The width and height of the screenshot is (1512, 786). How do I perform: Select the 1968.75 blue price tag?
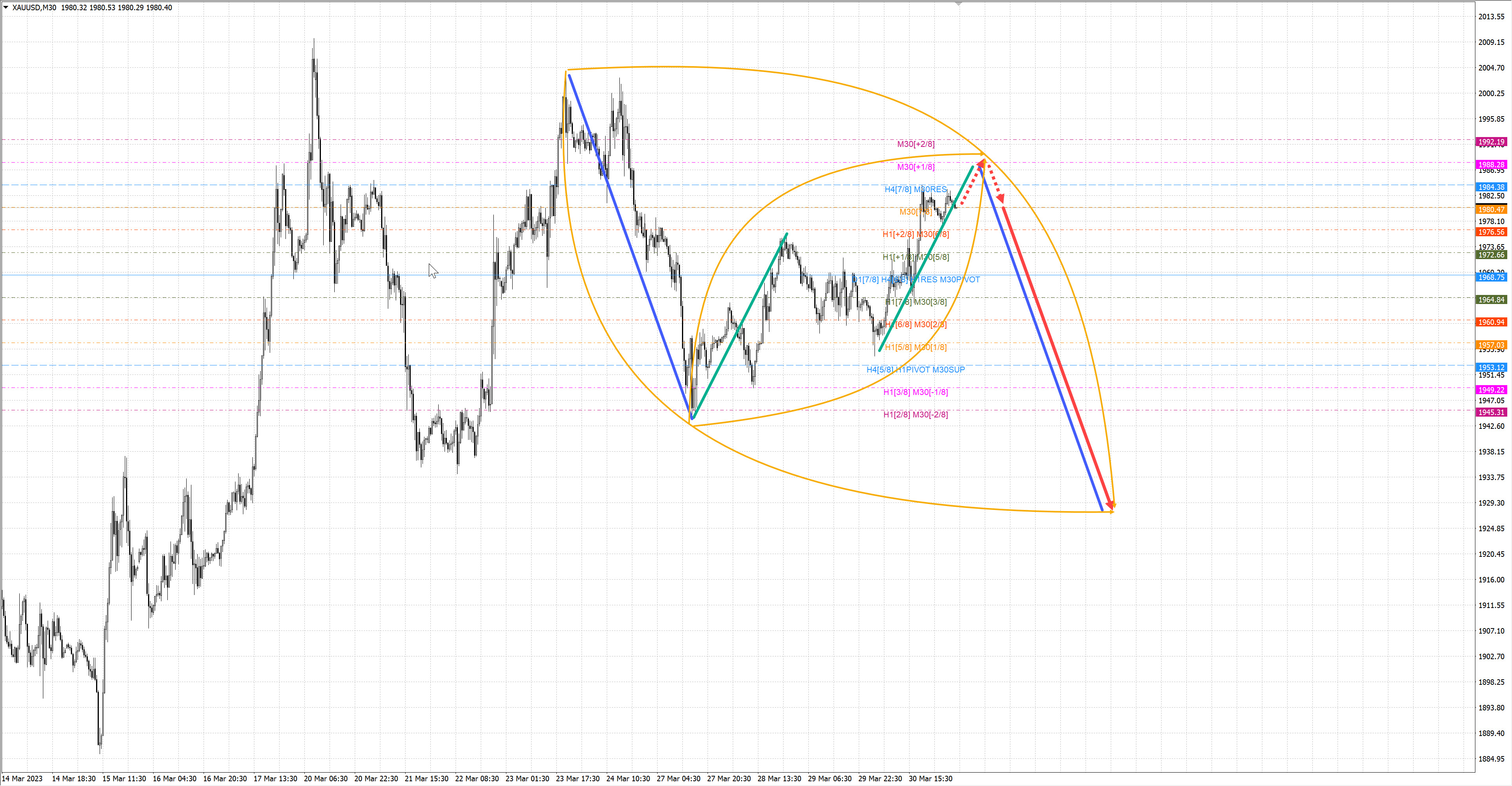(x=1491, y=277)
